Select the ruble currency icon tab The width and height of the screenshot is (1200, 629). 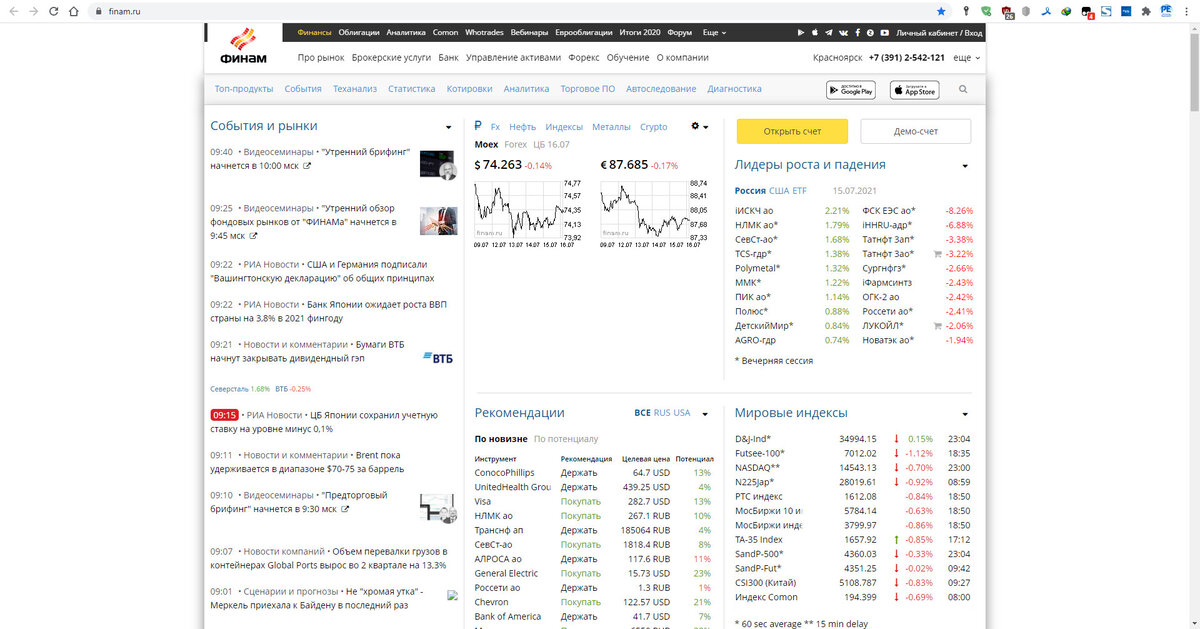point(478,126)
